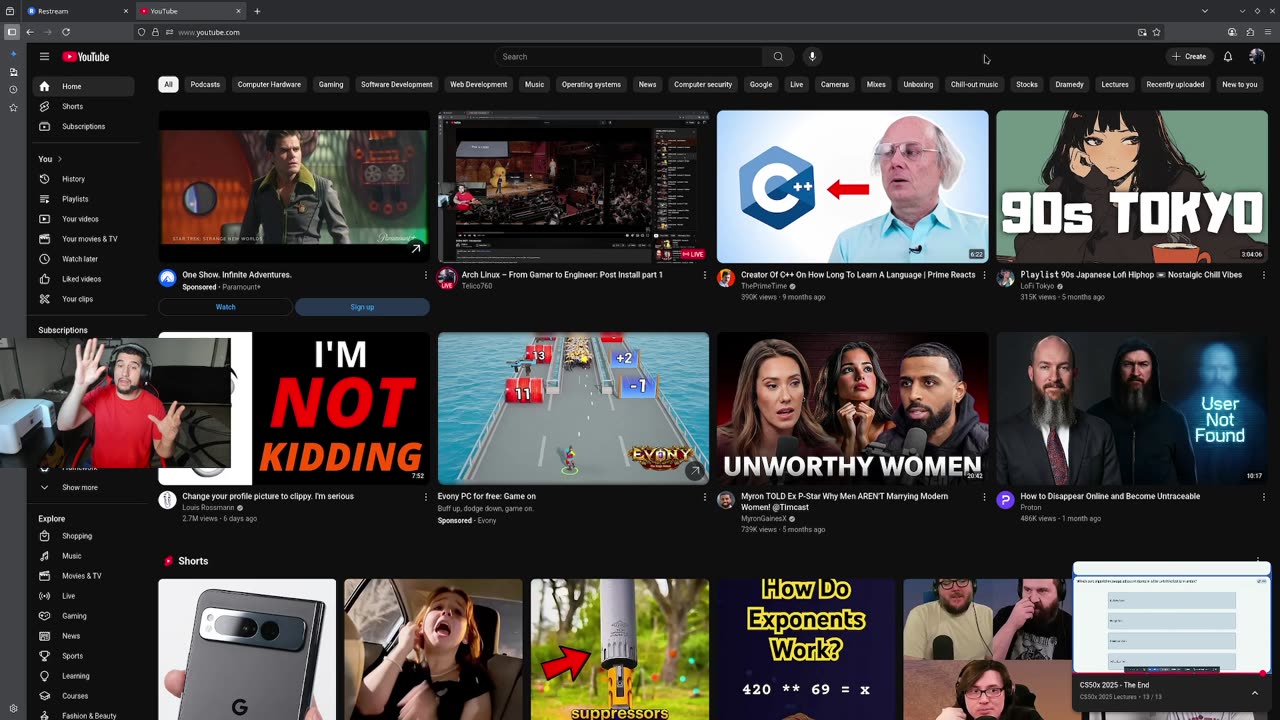Open Shopping under Explore
Image resolution: width=1280 pixels, height=720 pixels.
(83, 536)
